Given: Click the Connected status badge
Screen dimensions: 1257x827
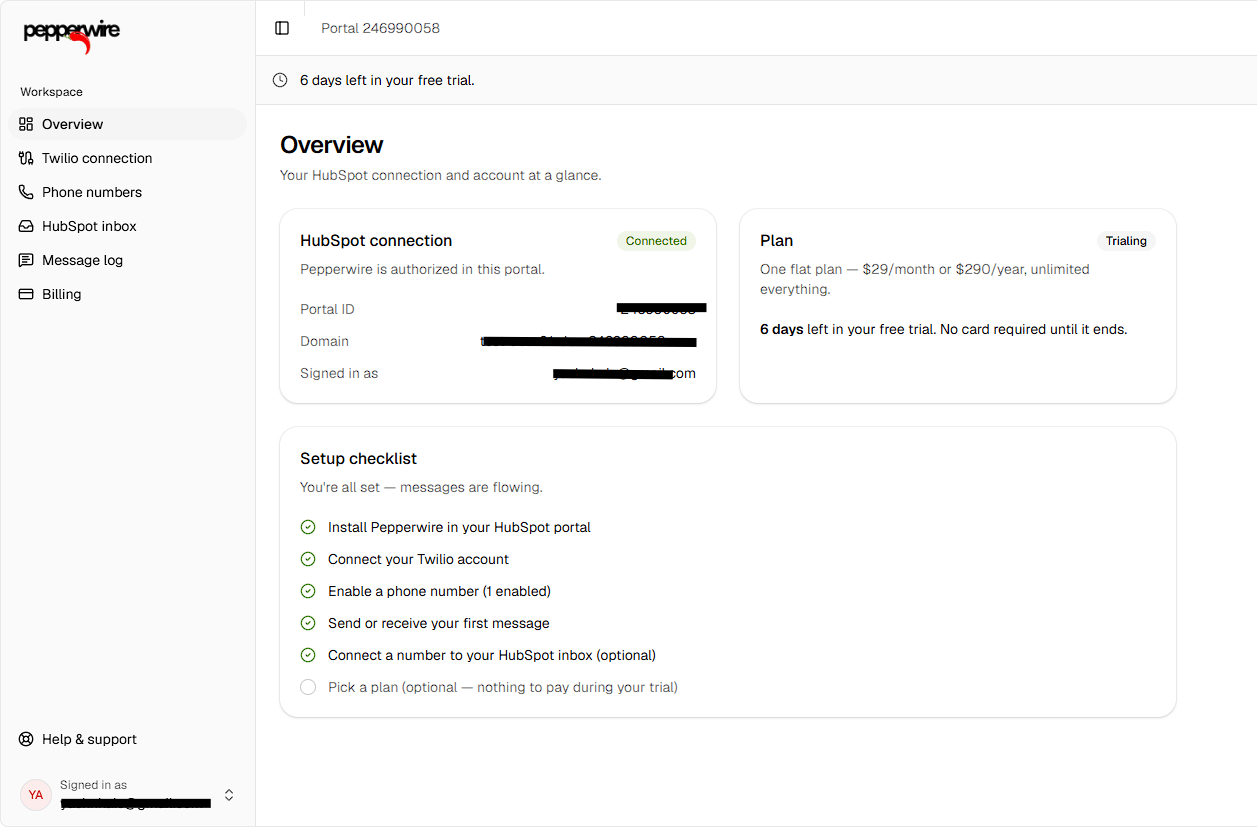Looking at the screenshot, I should (x=656, y=241).
